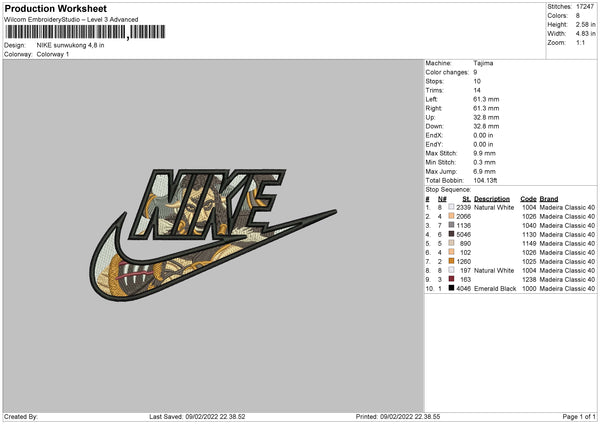Screen dimensions: 600x424
Task: Click thread code '1025' in stop row 7
Action: coord(529,262)
